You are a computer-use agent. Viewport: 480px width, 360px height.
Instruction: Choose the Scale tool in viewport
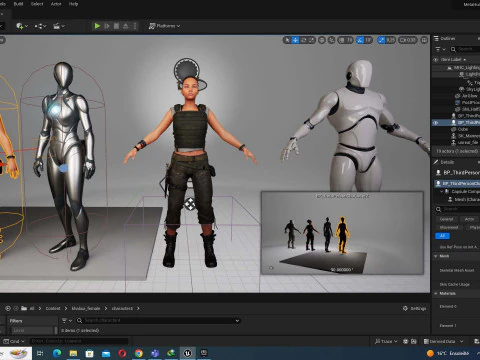pos(311,40)
